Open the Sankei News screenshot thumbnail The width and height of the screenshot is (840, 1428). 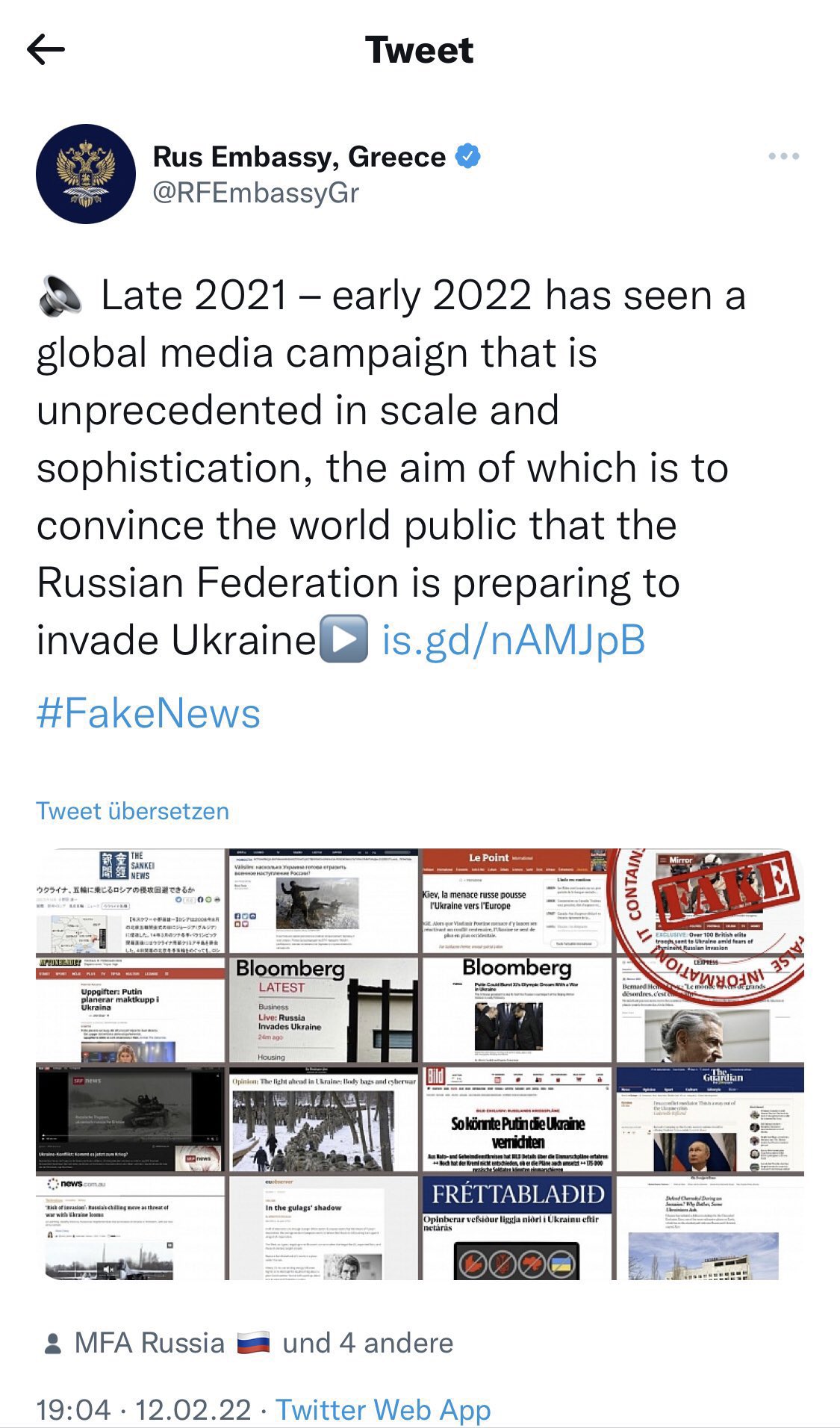130,901
